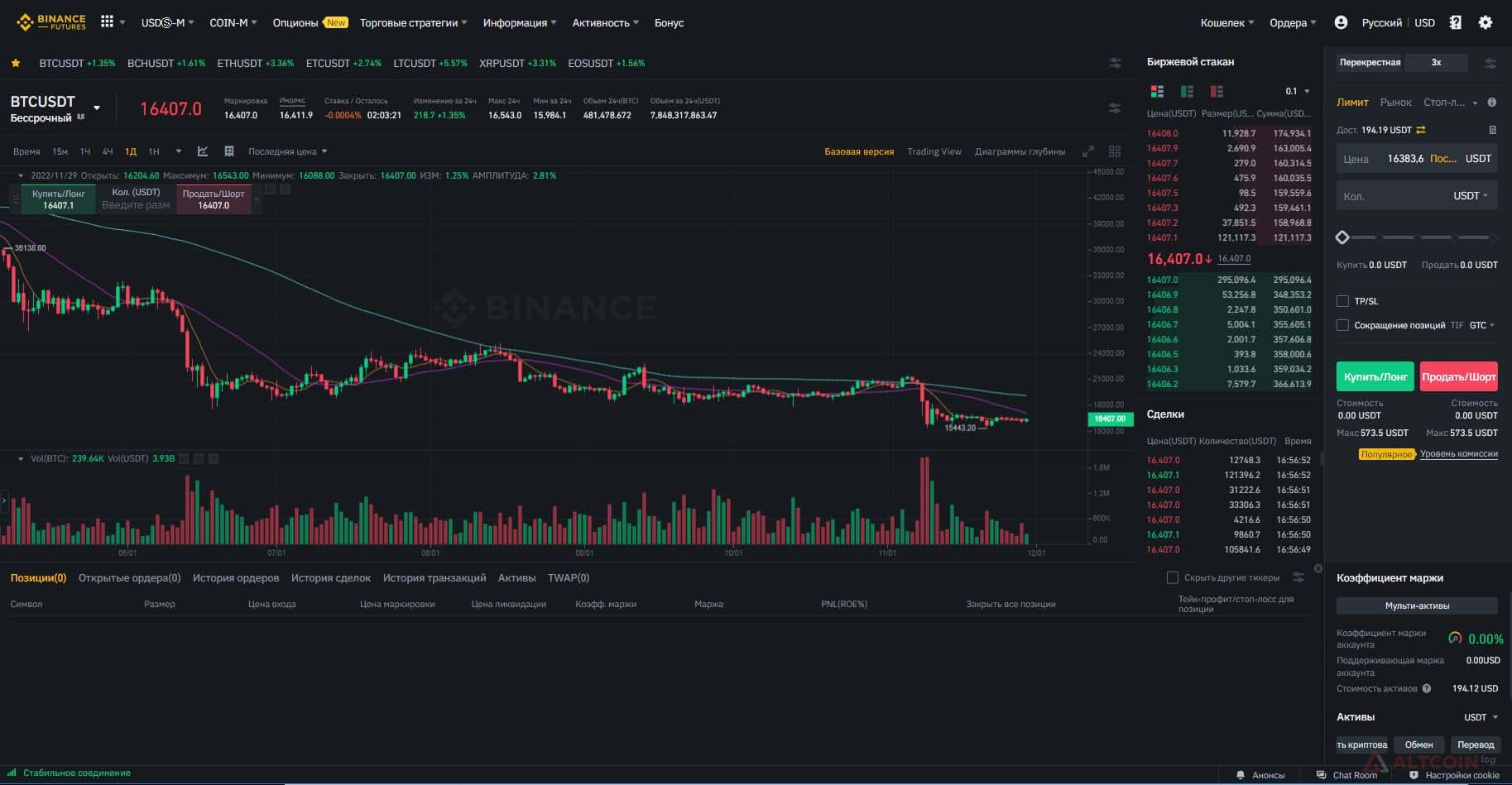The height and width of the screenshot is (785, 1512).
Task: Collapse the candle info line arrow
Action: pos(21,175)
